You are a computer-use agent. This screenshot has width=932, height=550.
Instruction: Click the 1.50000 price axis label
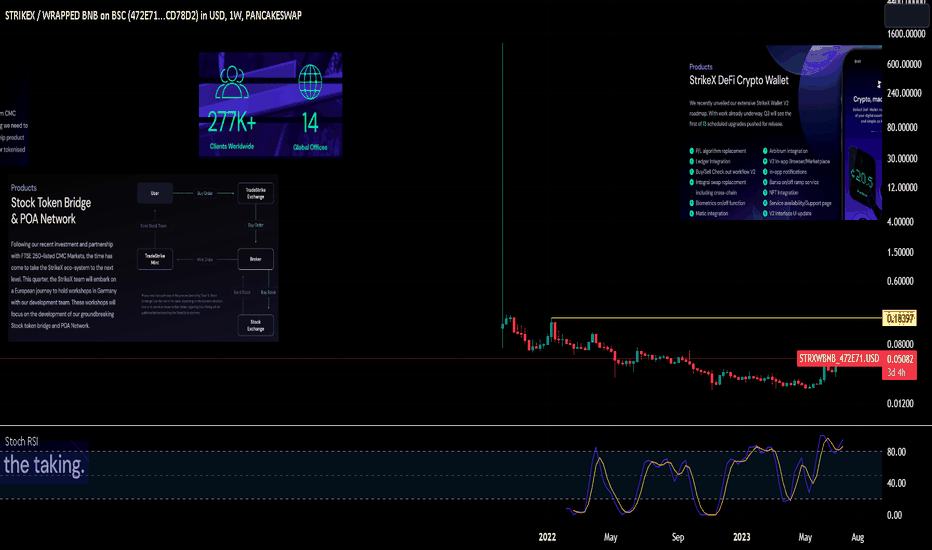[x=900, y=253]
